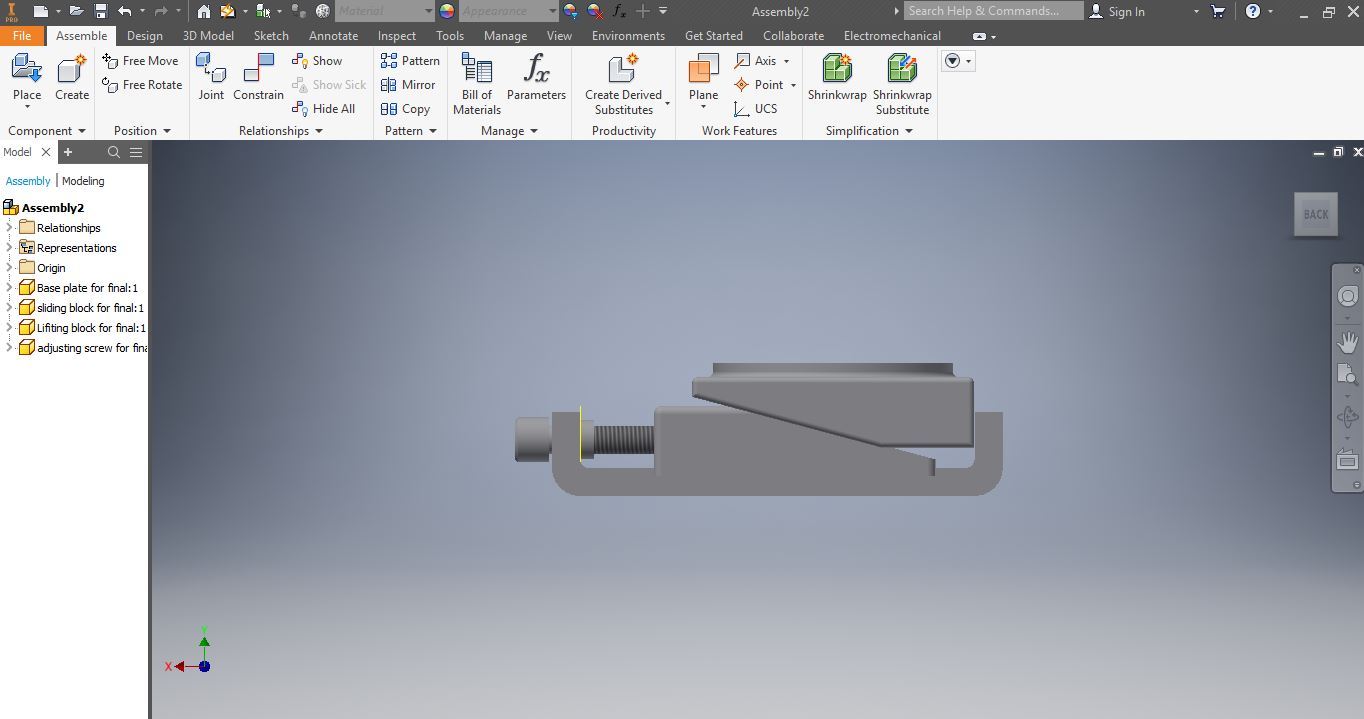Select adjusting screw component in browser
Screen dimensions: 1364x719
(83, 348)
